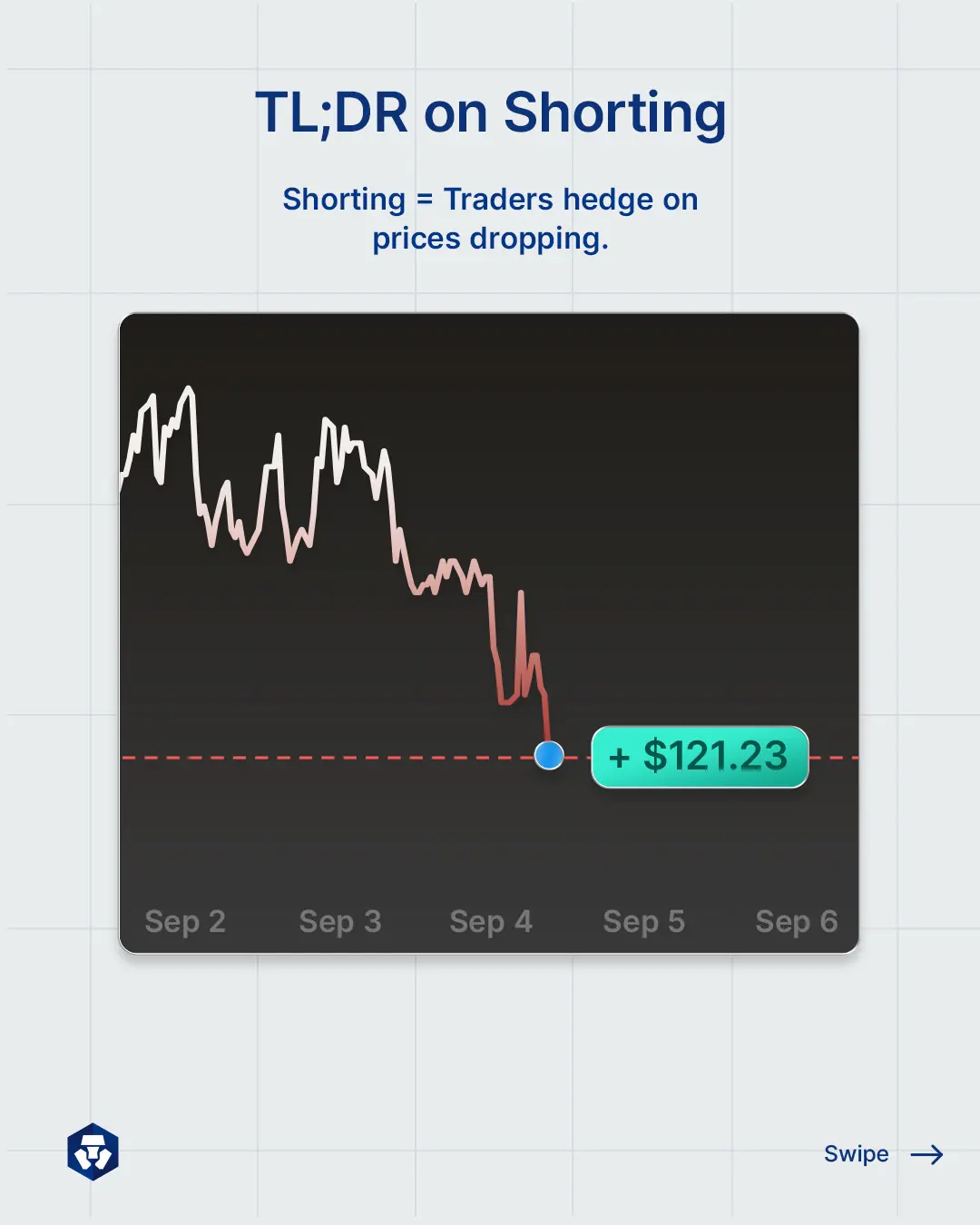Click the Sep 3 date label
The image size is (980, 1225).
click(340, 922)
